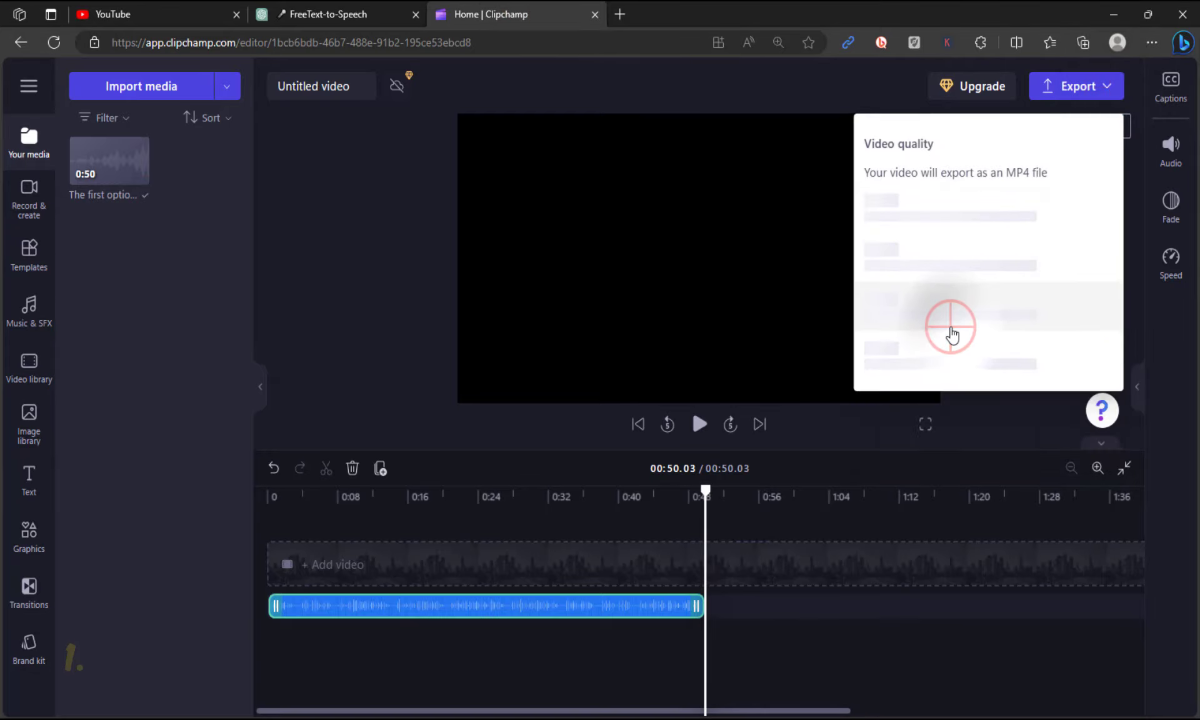
Task: Click the horizontal timeline scrollbar
Action: (x=553, y=711)
